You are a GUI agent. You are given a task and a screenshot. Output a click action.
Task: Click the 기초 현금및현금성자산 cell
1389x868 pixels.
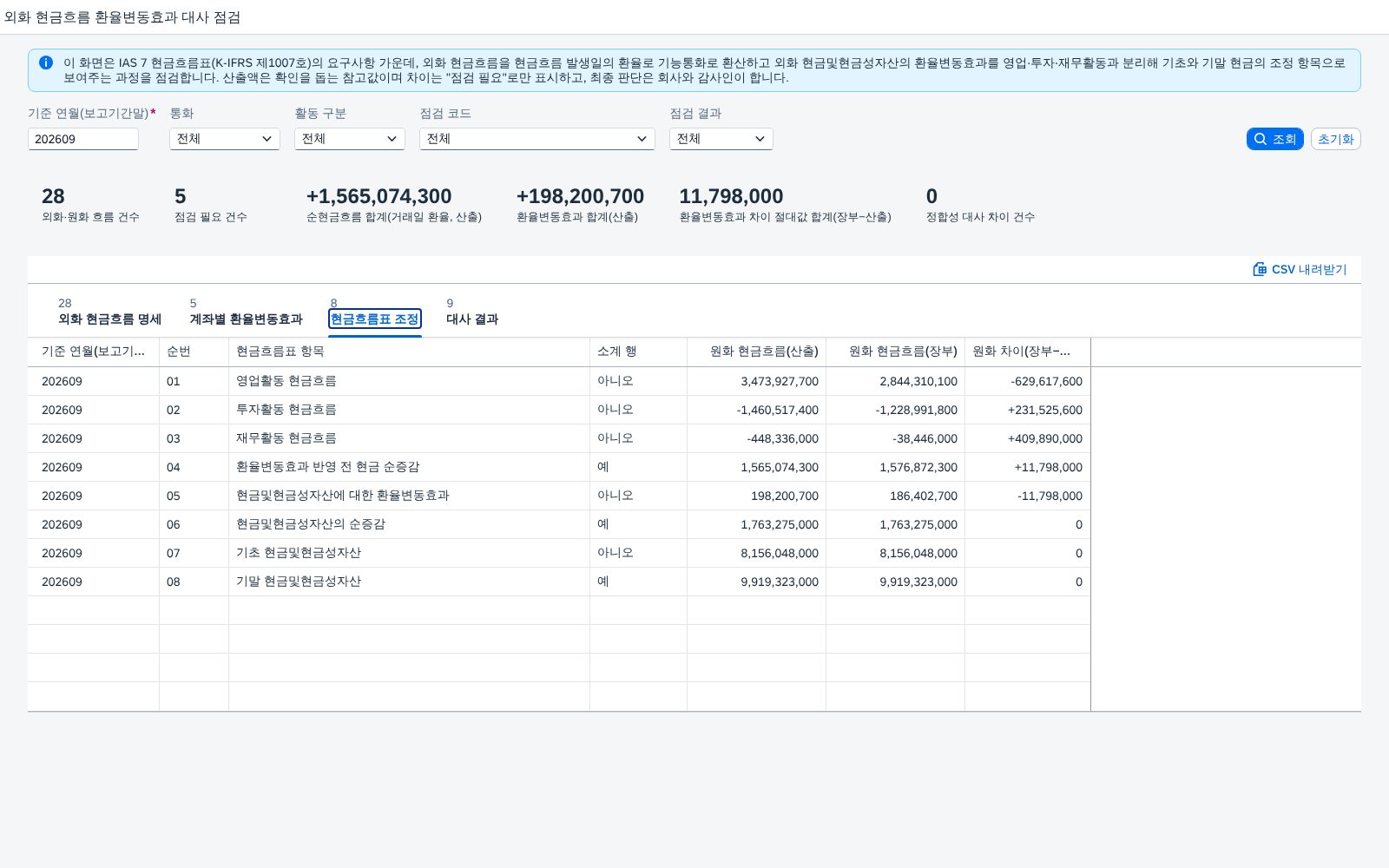(409, 553)
